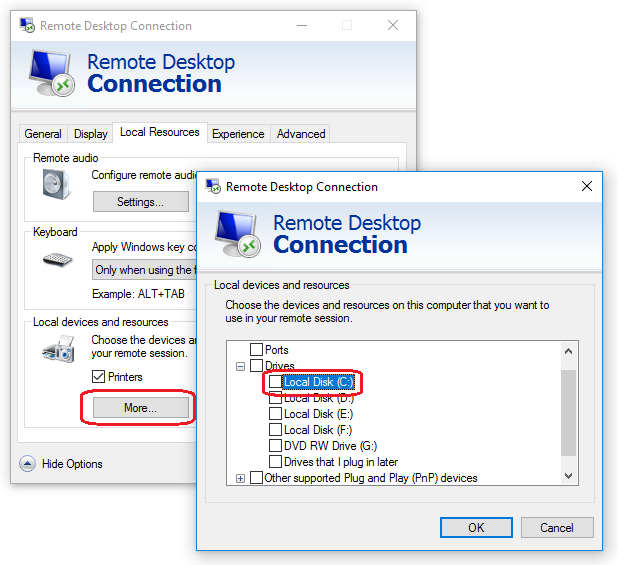
Task: Check the Local Disk (C:) checkbox
Action: click(x=275, y=382)
